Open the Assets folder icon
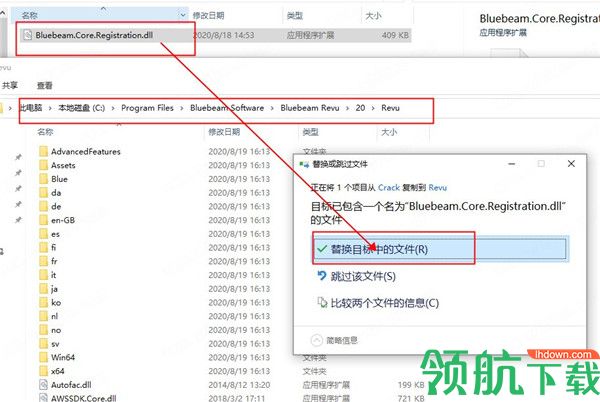This screenshot has width=600, height=402. (x=44, y=165)
